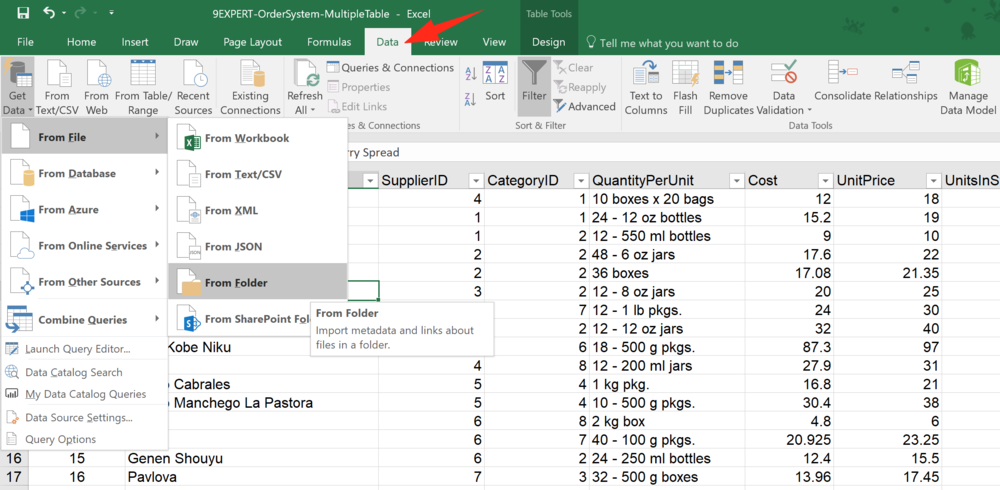
Task: Open UnitPrice column filter dropdown
Action: click(x=934, y=181)
